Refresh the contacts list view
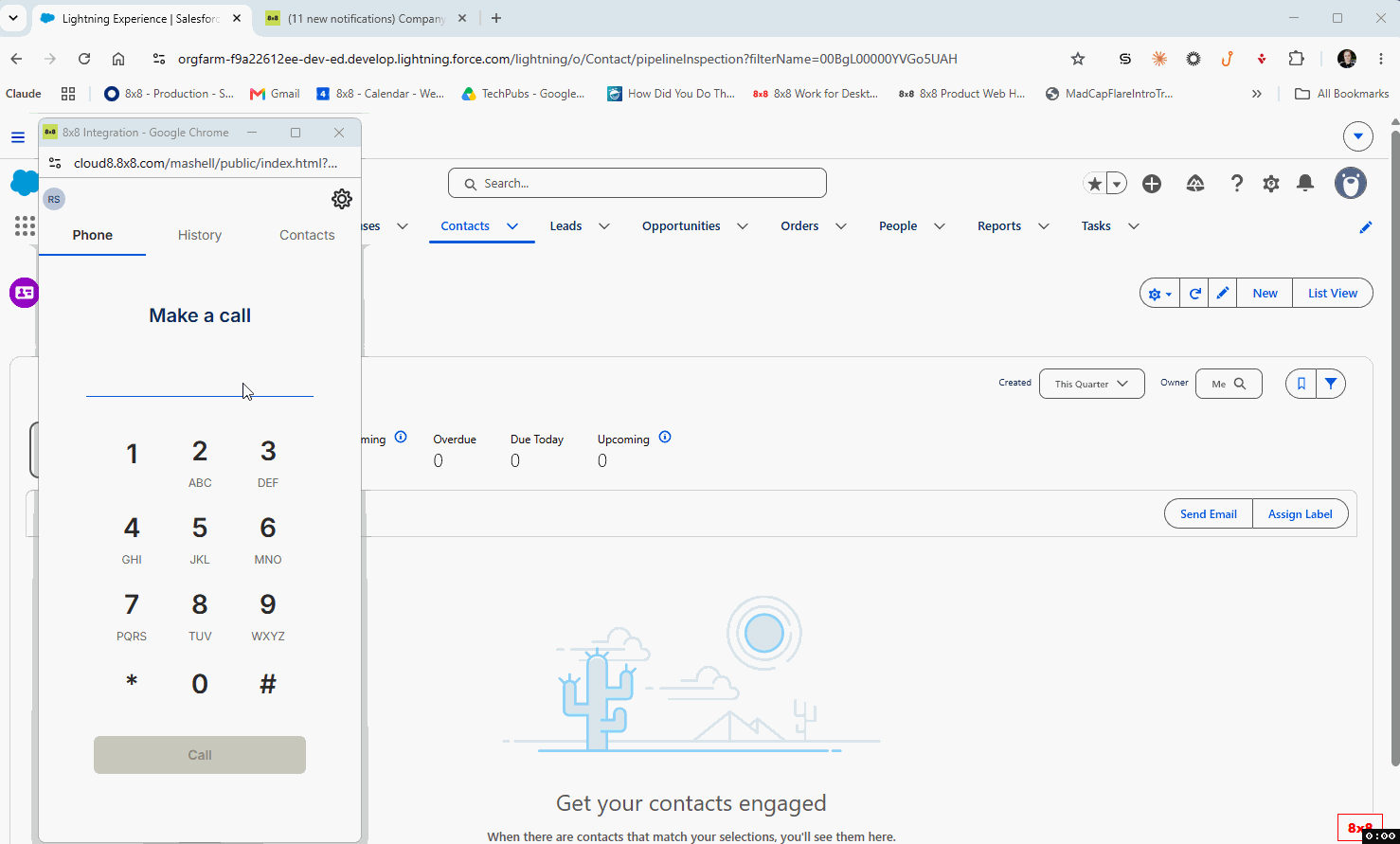 1195,294
